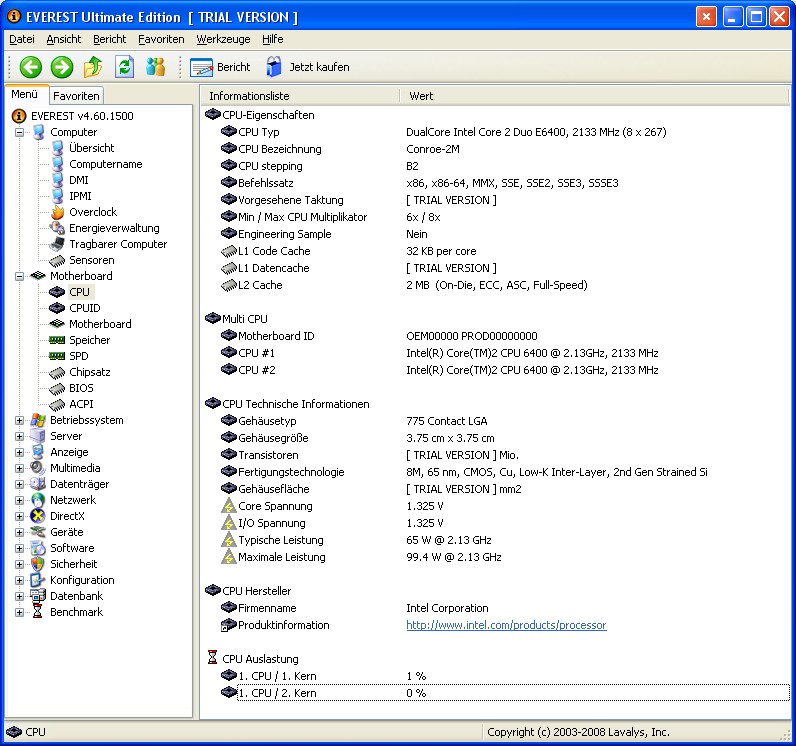Select the Chipsatz icon

tap(57, 372)
